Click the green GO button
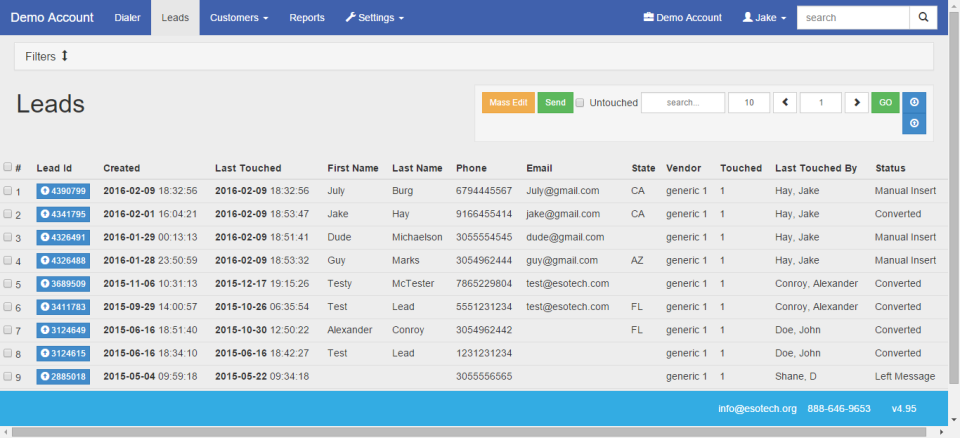 (x=885, y=103)
